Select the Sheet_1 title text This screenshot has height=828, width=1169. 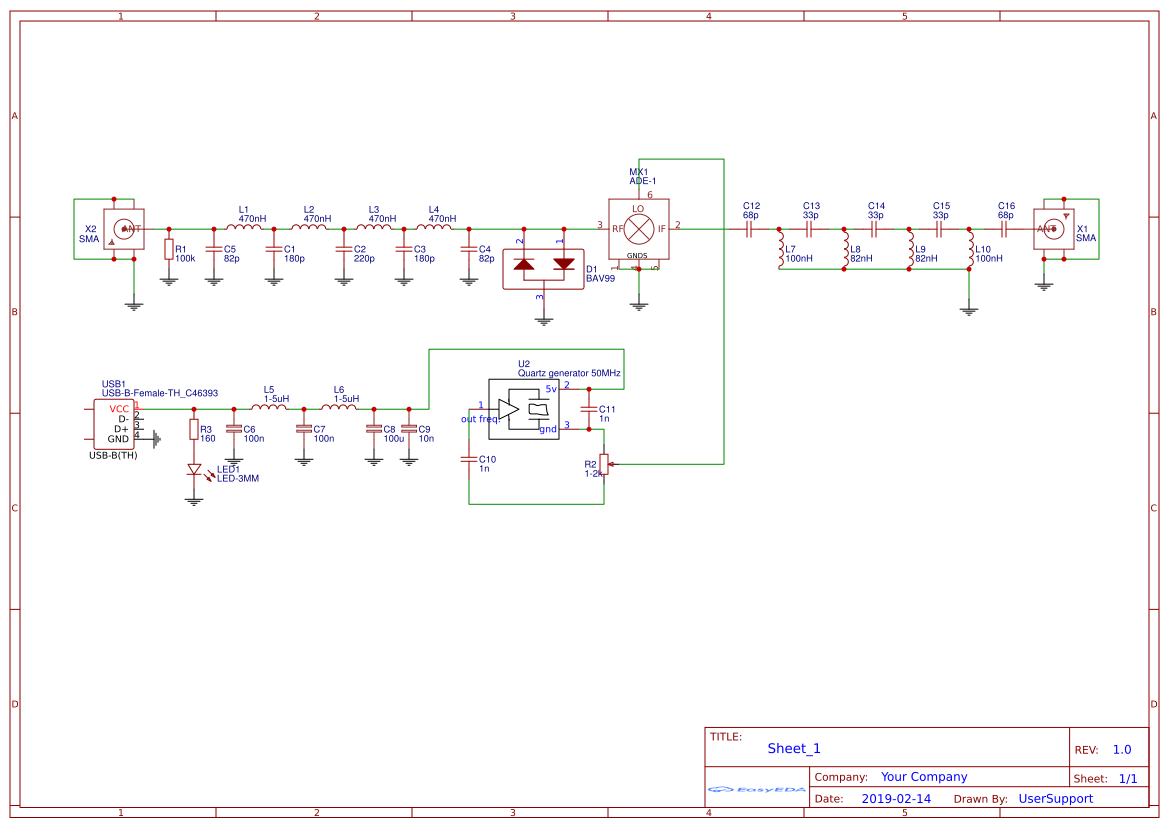coord(793,748)
